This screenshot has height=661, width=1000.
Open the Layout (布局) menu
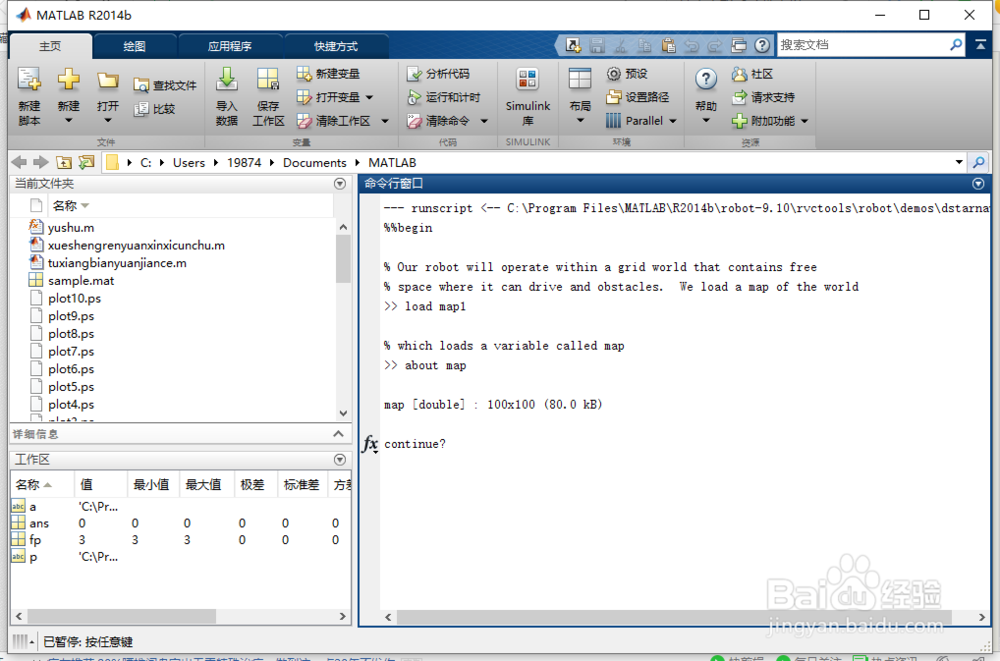(x=580, y=96)
